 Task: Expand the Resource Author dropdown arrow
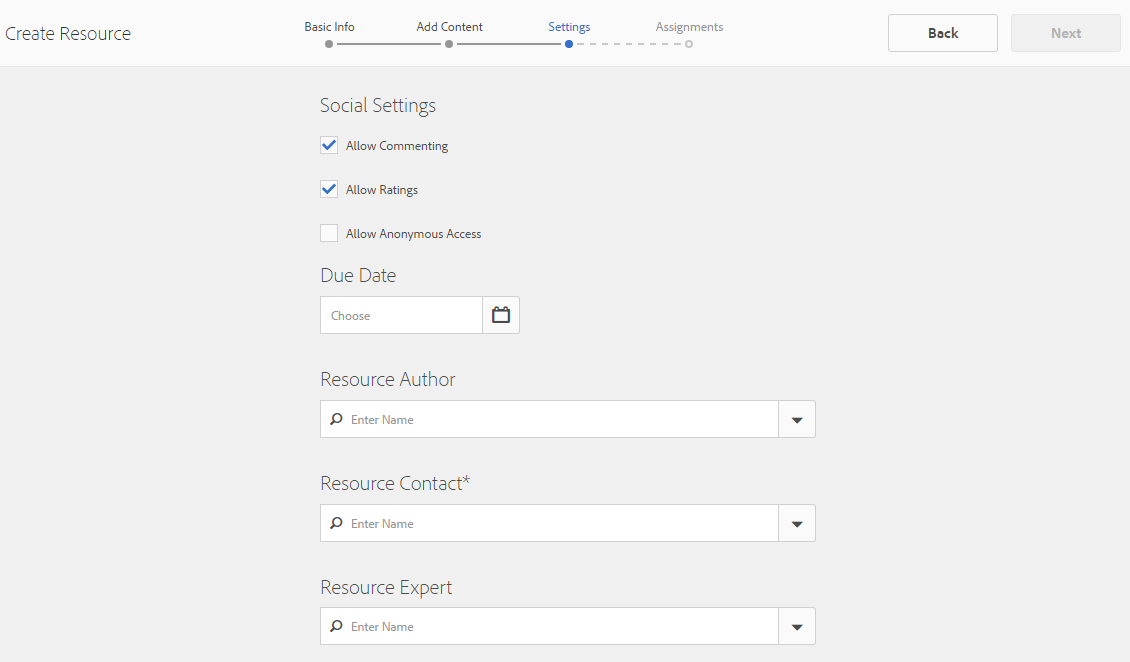797,419
